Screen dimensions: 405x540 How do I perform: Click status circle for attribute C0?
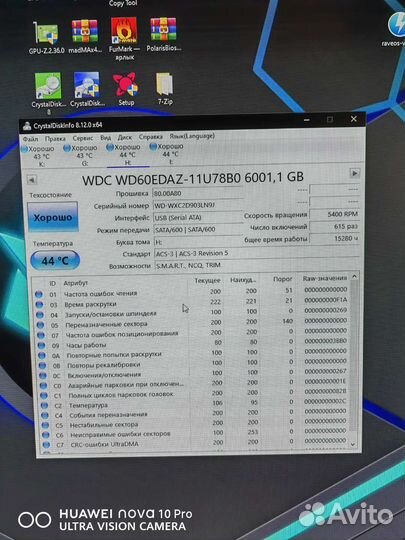click(x=43, y=385)
